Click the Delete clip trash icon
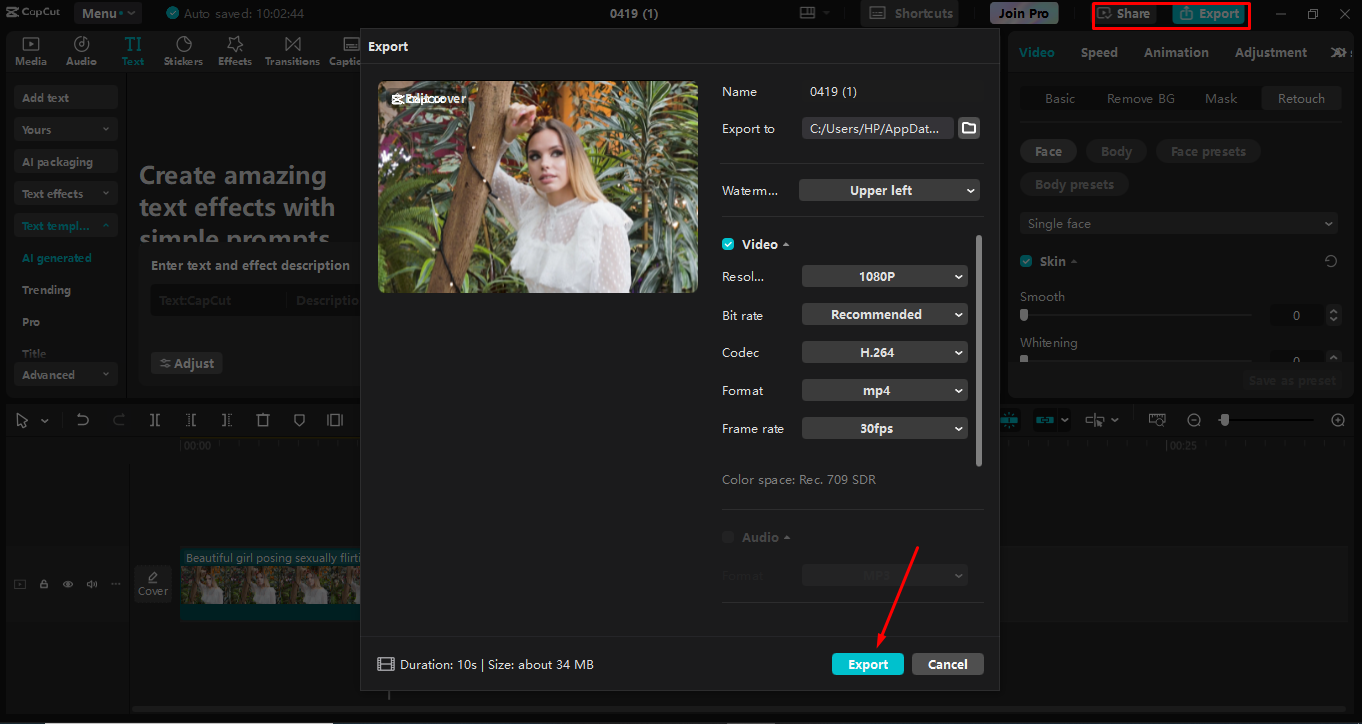Screen dimensions: 1362x724 click(263, 420)
